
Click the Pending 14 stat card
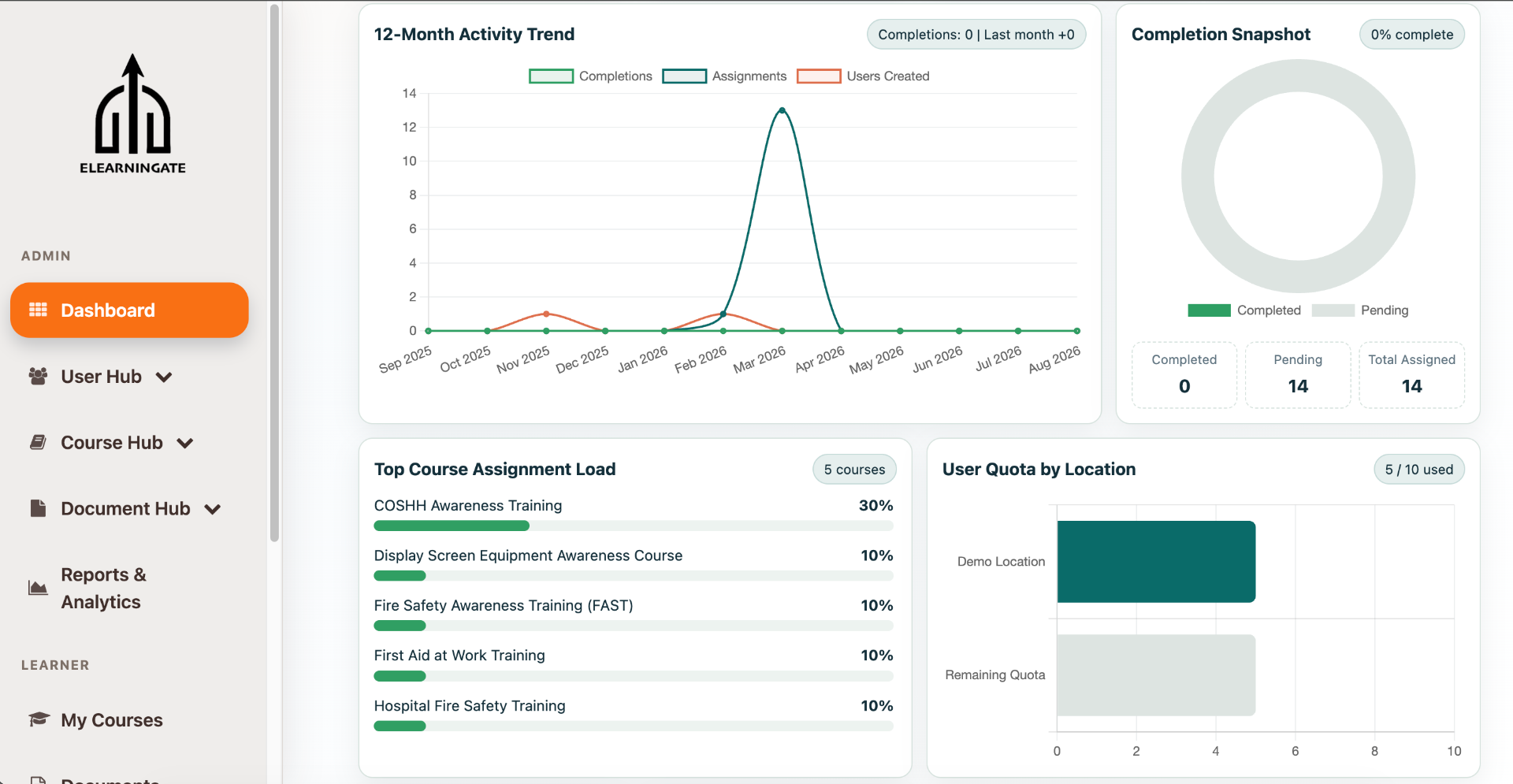click(1298, 374)
